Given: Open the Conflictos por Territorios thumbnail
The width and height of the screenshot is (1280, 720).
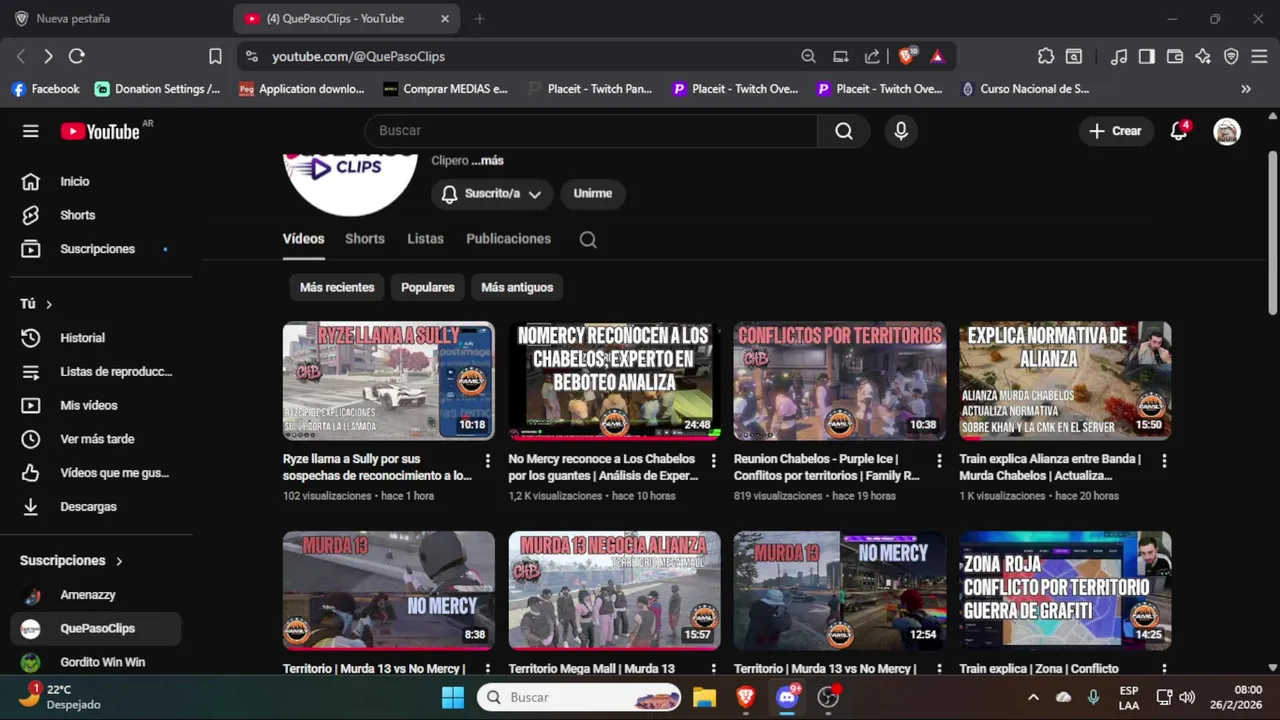Looking at the screenshot, I should tap(839, 381).
